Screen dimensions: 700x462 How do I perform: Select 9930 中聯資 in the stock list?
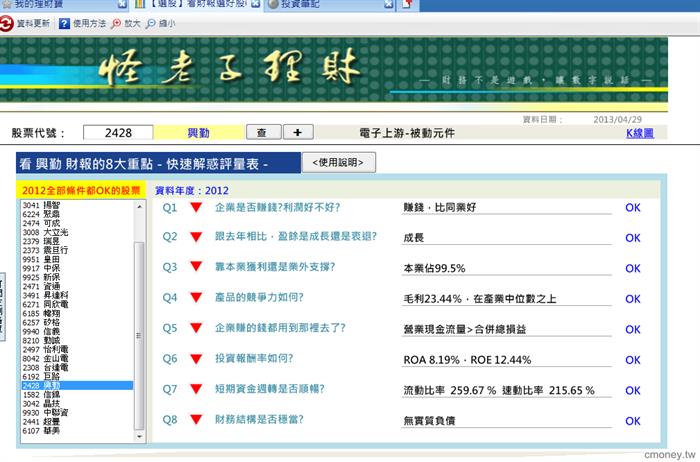pyautogui.click(x=78, y=412)
